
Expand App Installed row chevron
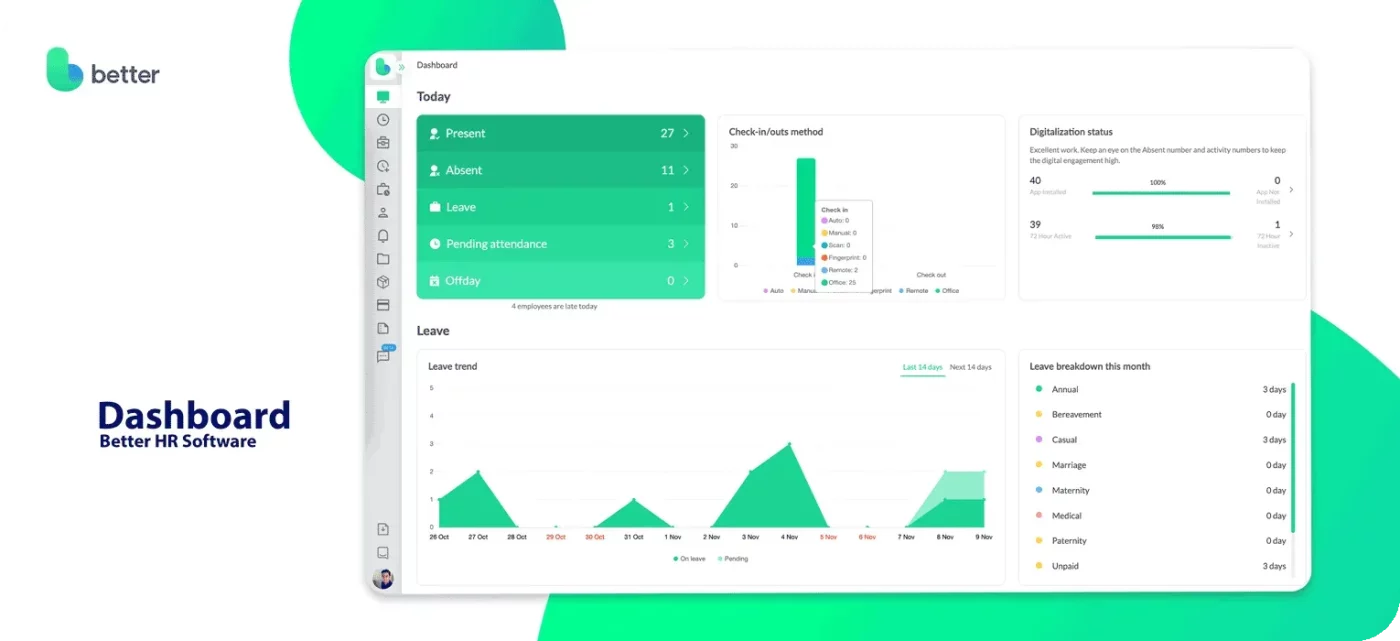(1291, 189)
